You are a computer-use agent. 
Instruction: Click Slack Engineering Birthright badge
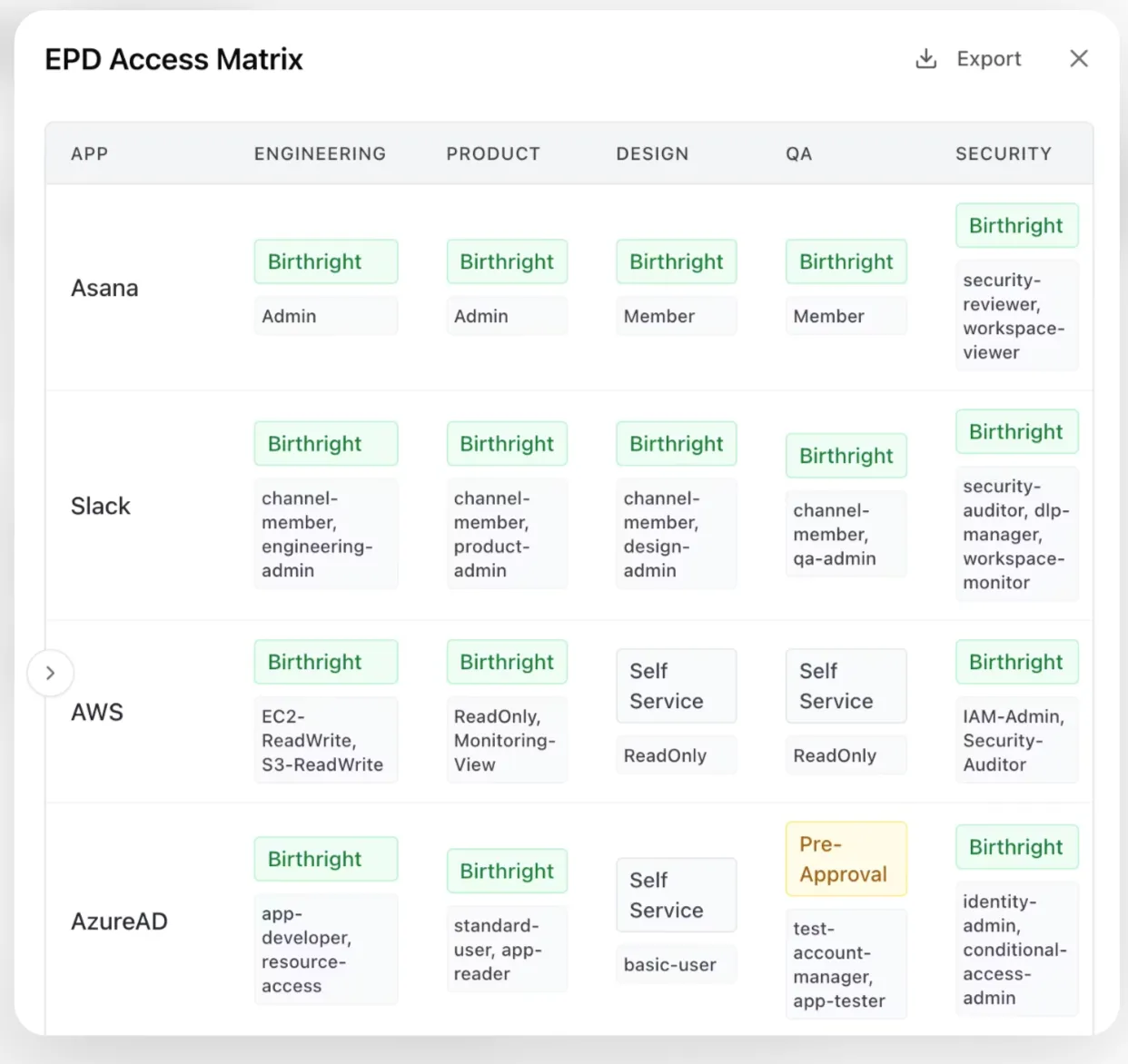tap(326, 444)
